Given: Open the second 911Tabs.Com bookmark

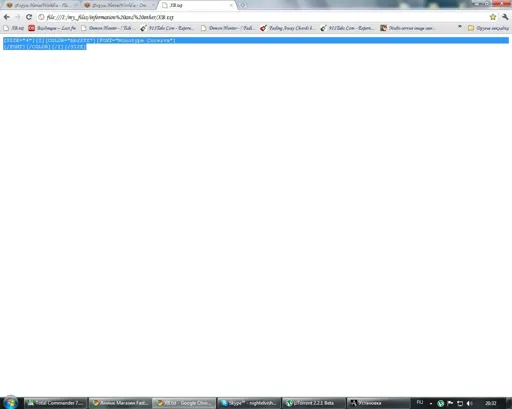Looking at the screenshot, I should point(347,28).
